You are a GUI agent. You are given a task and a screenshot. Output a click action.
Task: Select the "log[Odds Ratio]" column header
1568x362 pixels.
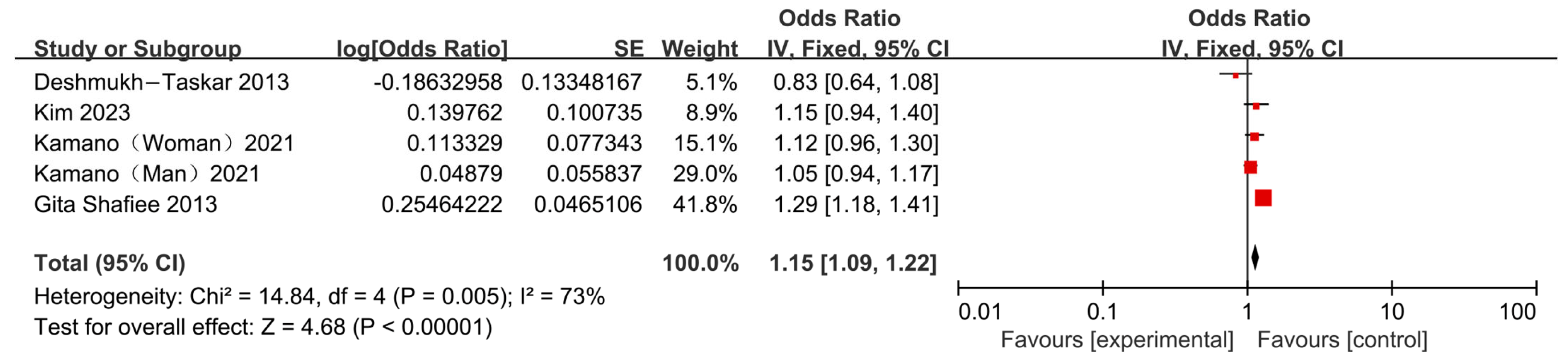(x=422, y=48)
